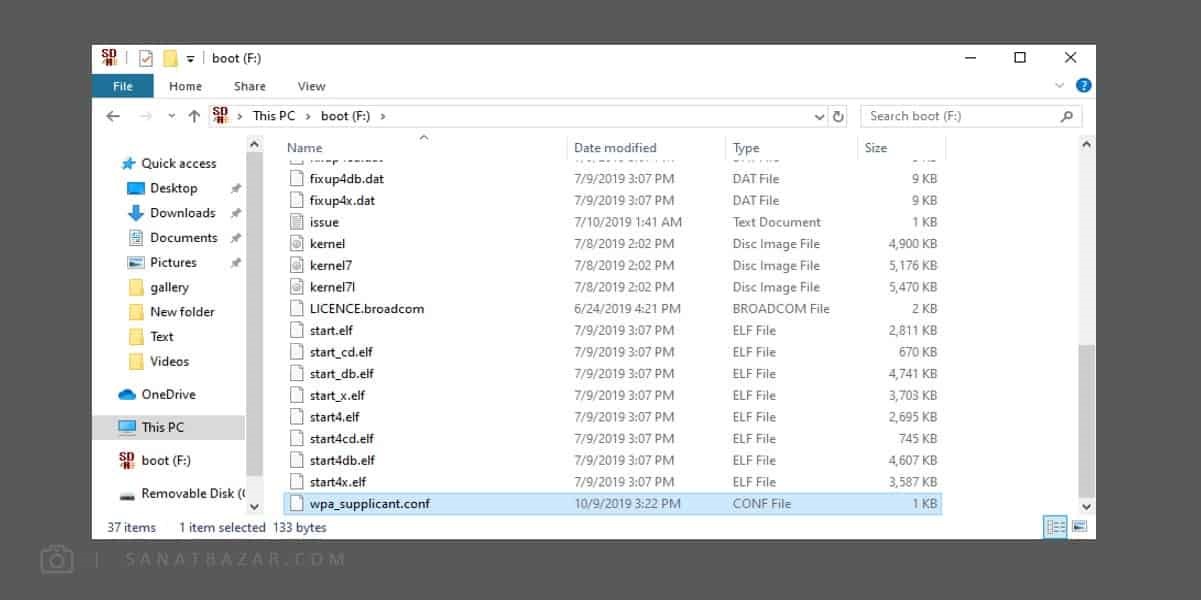Screen dimensions: 1201x600
Task: Sort by the Type column header
Action: (746, 148)
